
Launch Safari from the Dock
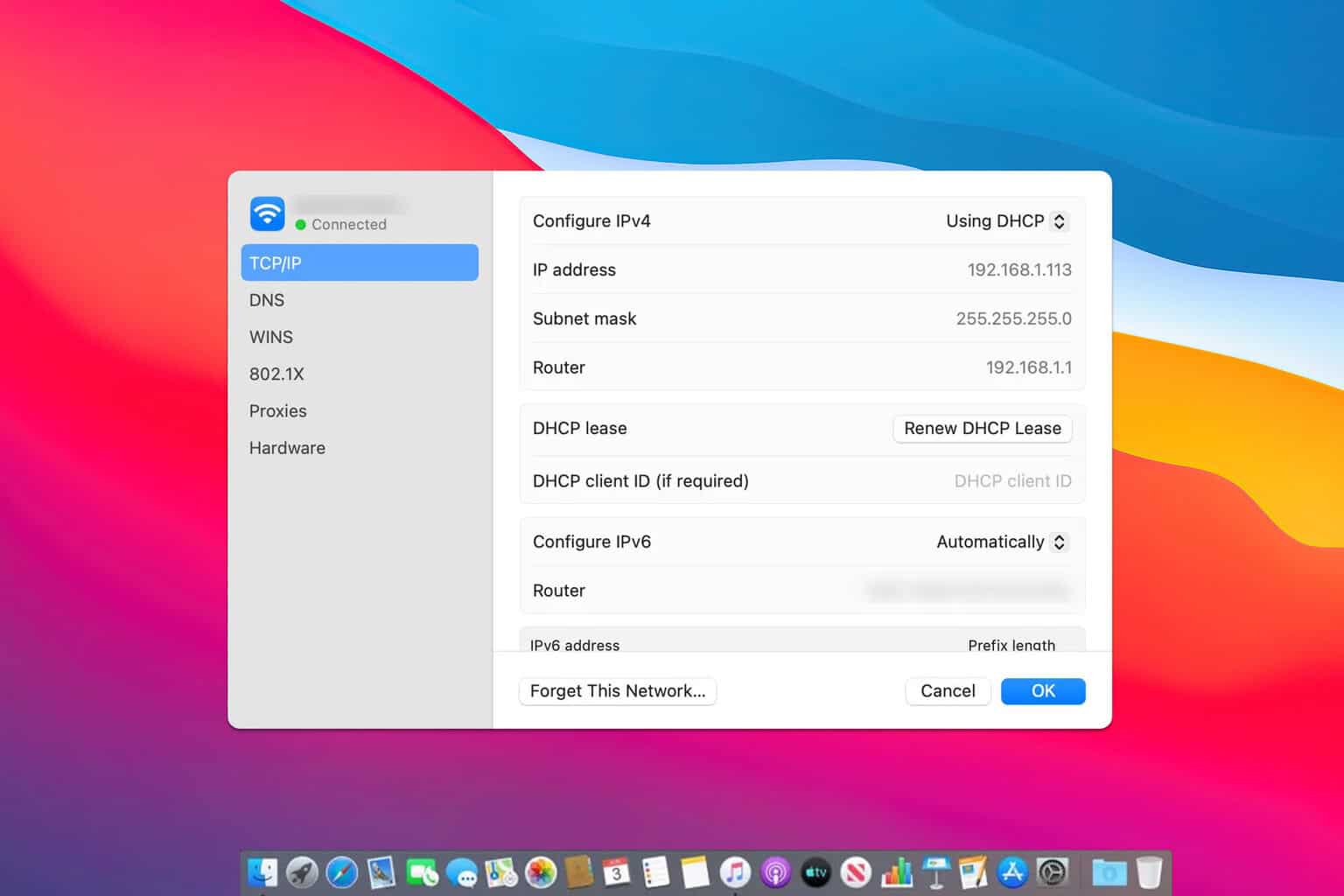(341, 872)
